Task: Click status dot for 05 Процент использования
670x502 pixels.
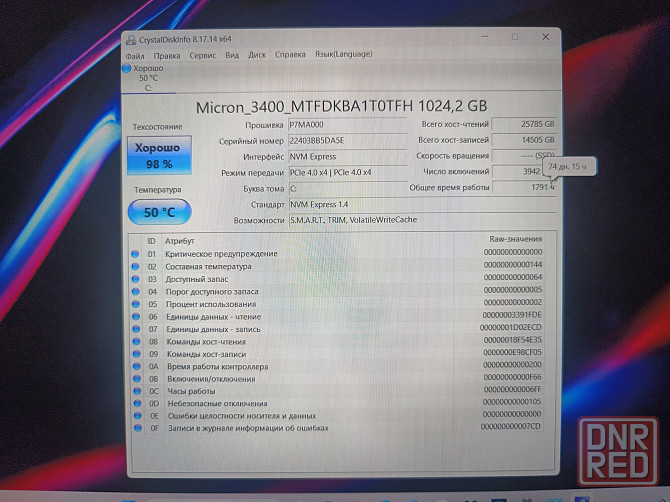Action: pos(136,304)
